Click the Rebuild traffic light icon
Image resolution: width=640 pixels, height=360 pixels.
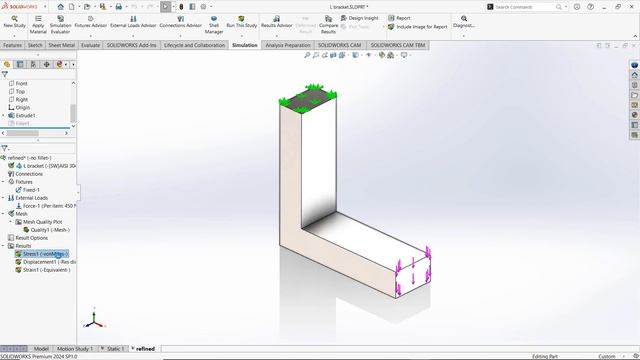point(181,7)
